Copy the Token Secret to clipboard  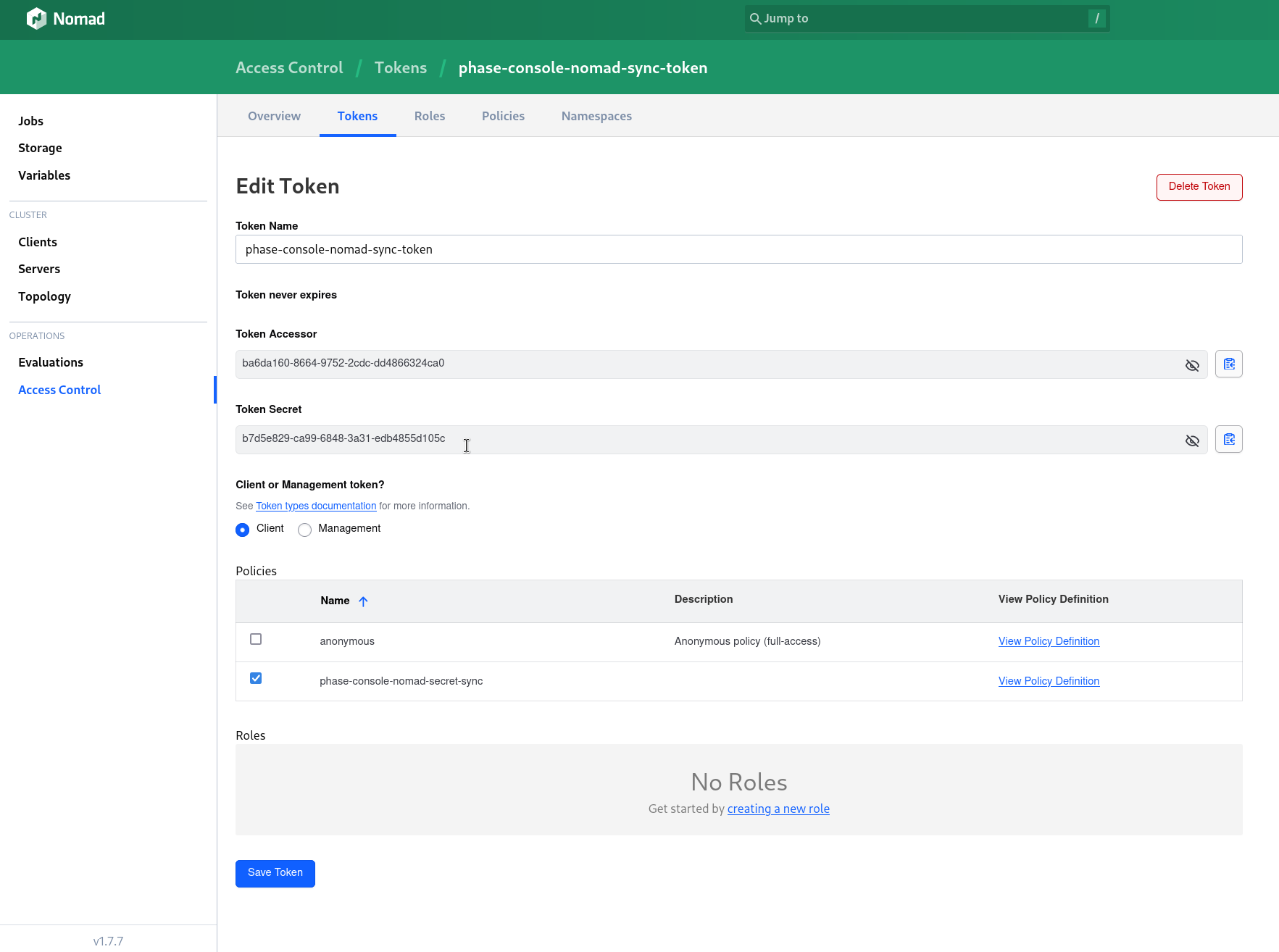[x=1229, y=439]
